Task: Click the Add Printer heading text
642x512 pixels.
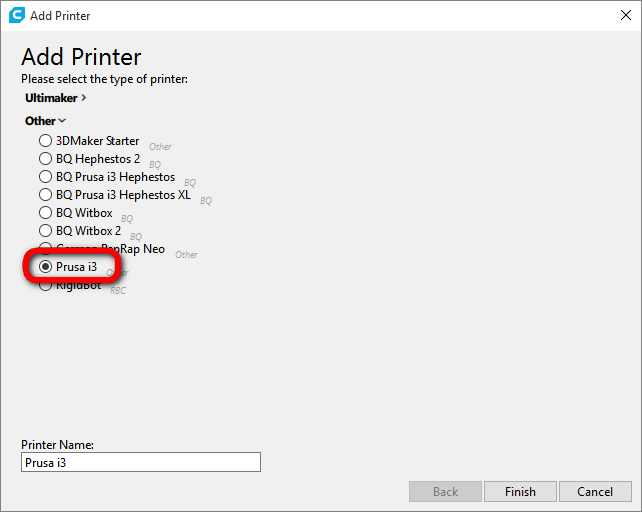Action: 81,57
